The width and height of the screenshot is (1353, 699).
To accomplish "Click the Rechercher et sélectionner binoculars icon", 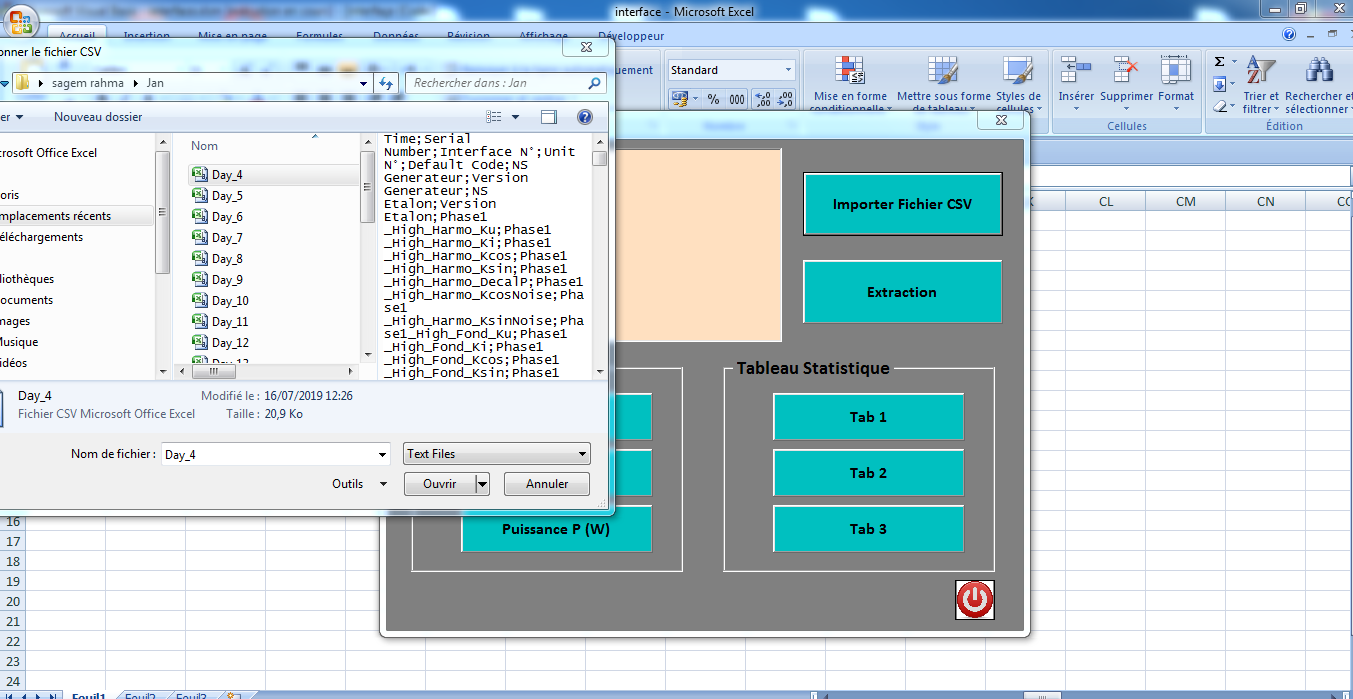I will pyautogui.click(x=1319, y=72).
